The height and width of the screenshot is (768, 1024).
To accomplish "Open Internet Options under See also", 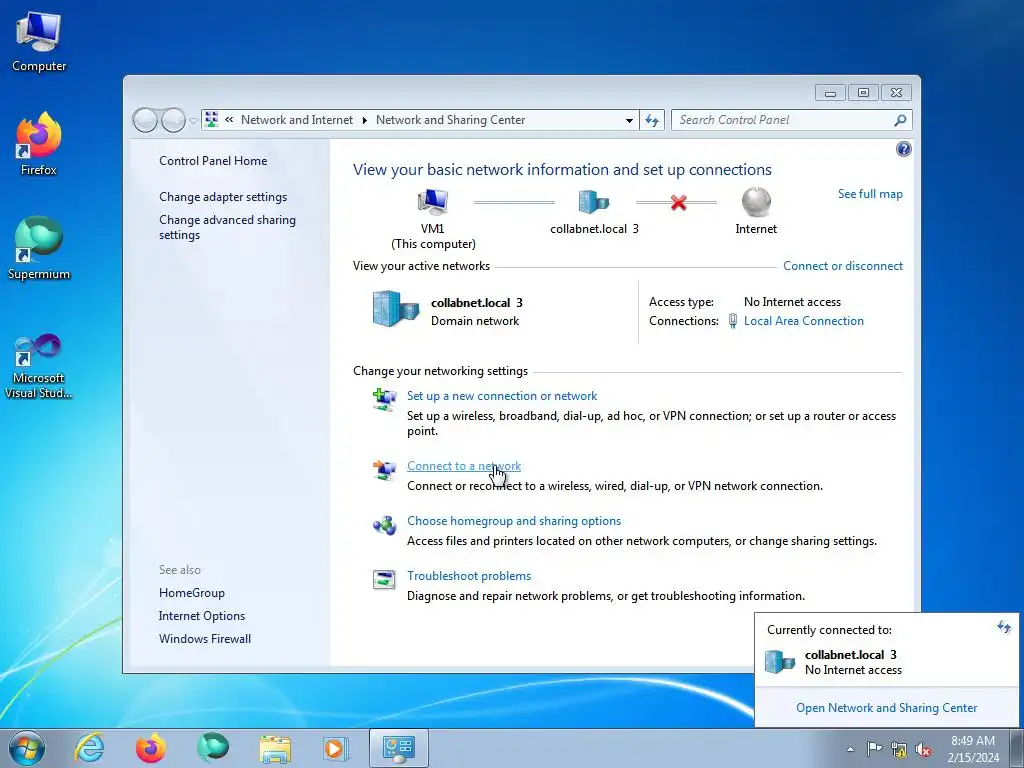I will (x=202, y=616).
